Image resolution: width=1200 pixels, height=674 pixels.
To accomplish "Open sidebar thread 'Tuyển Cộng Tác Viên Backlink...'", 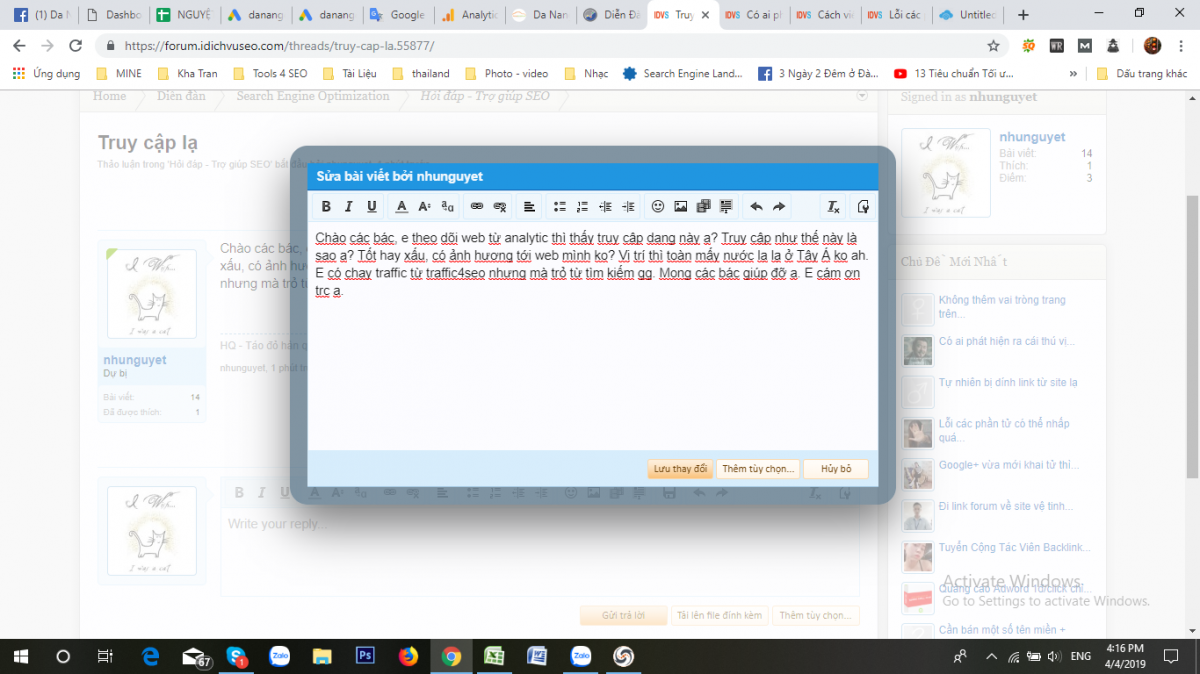I will pyautogui.click(x=1015, y=548).
